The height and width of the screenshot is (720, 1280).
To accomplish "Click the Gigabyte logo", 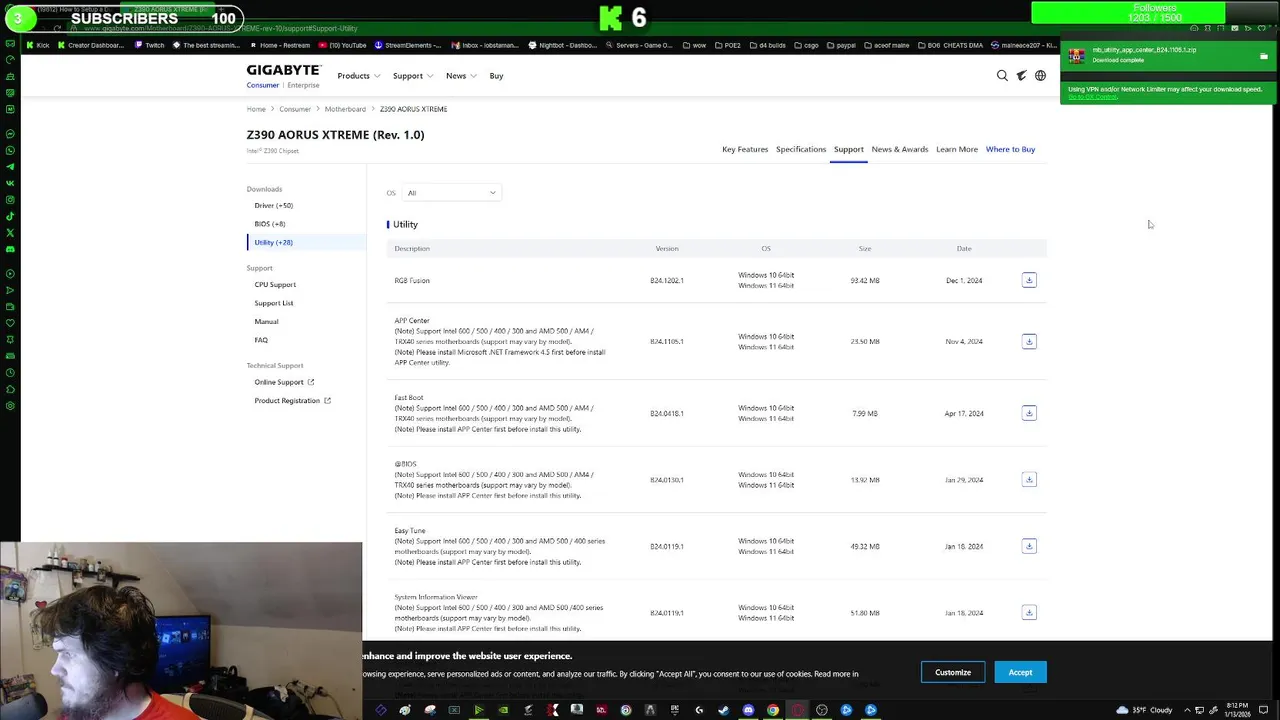I will click(x=284, y=70).
